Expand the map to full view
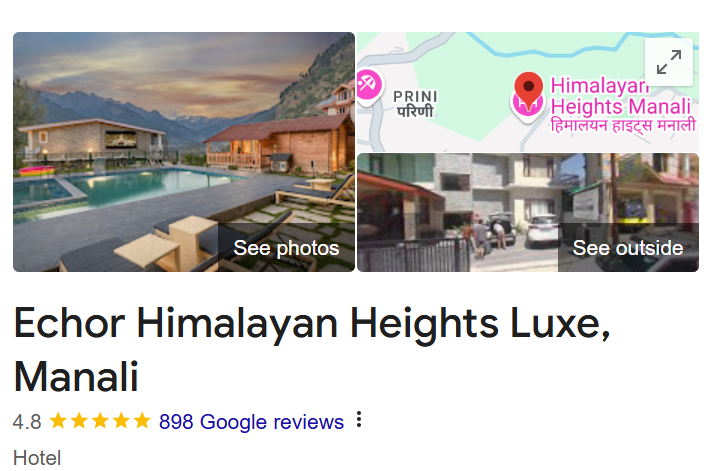Image resolution: width=721 pixels, height=471 pixels. coord(669,62)
